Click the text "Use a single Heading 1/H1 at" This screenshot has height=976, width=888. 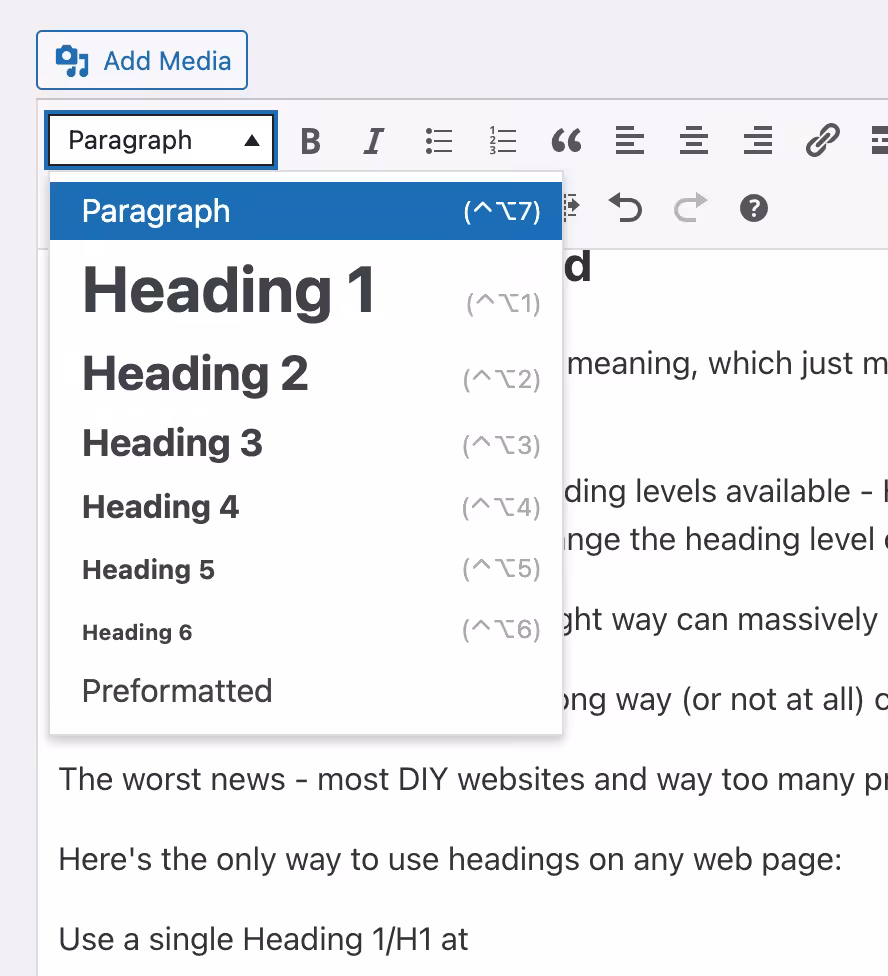tap(263, 940)
